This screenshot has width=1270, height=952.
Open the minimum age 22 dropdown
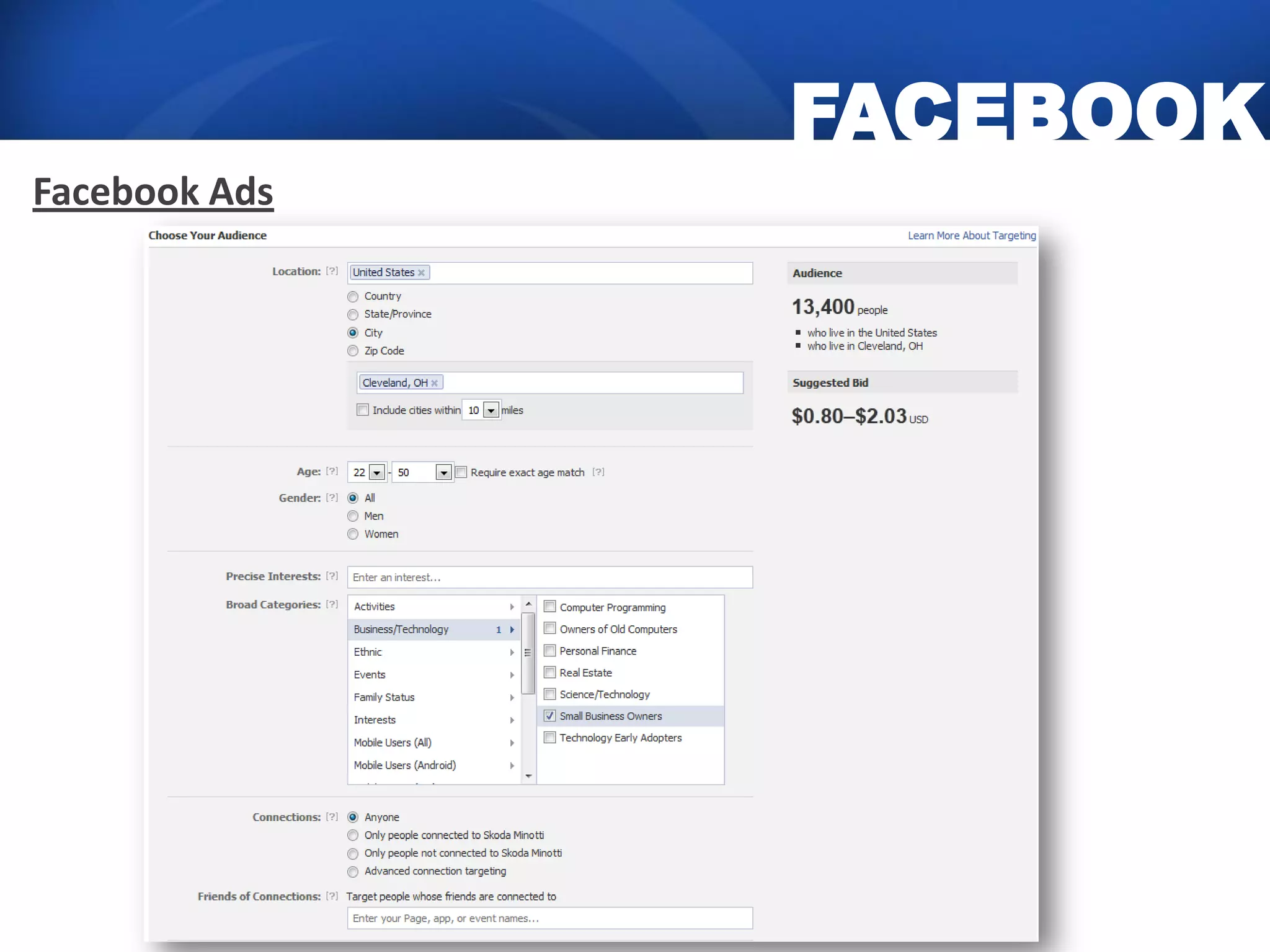(376, 472)
